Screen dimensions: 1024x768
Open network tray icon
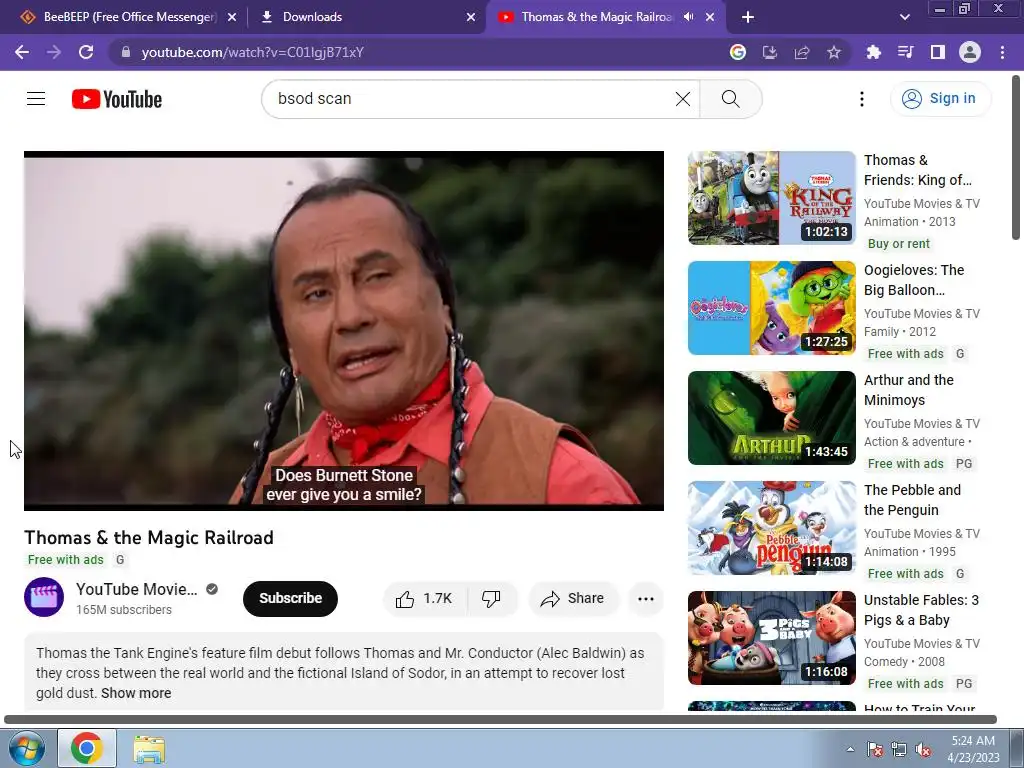coord(899,750)
